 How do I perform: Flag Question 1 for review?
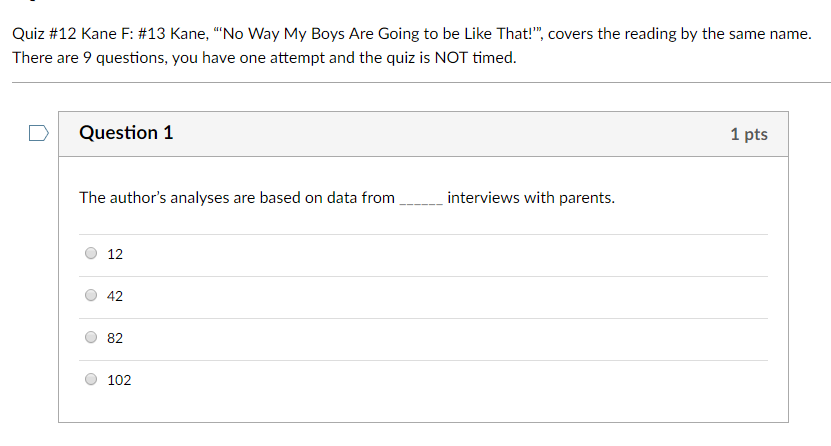coord(39,133)
